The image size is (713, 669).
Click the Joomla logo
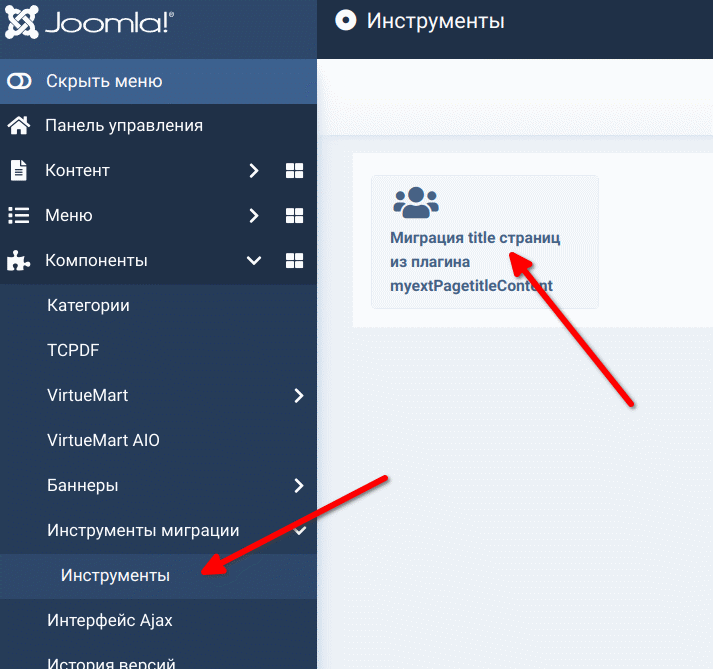coord(89,22)
